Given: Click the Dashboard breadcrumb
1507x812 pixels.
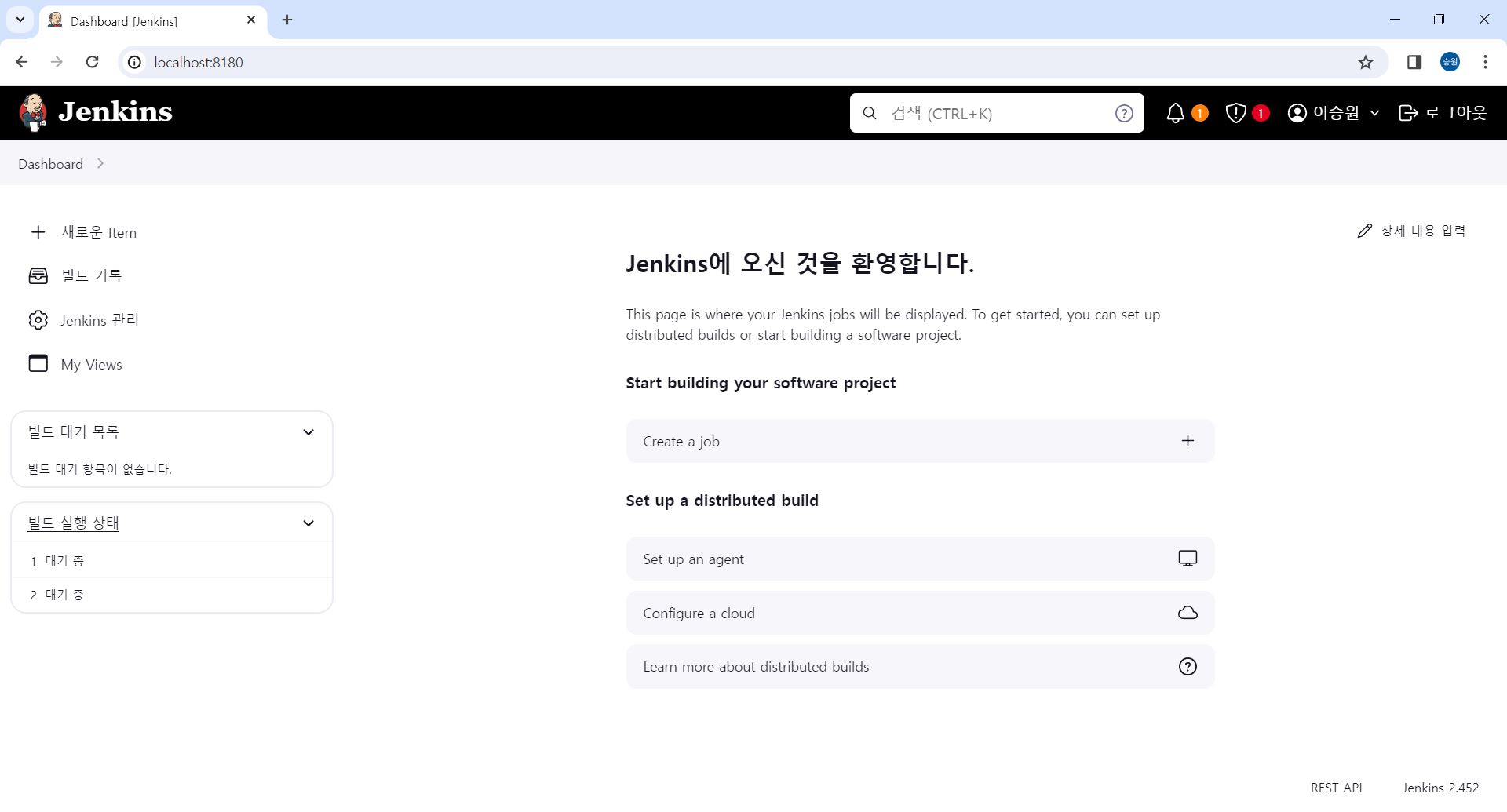Looking at the screenshot, I should [51, 164].
